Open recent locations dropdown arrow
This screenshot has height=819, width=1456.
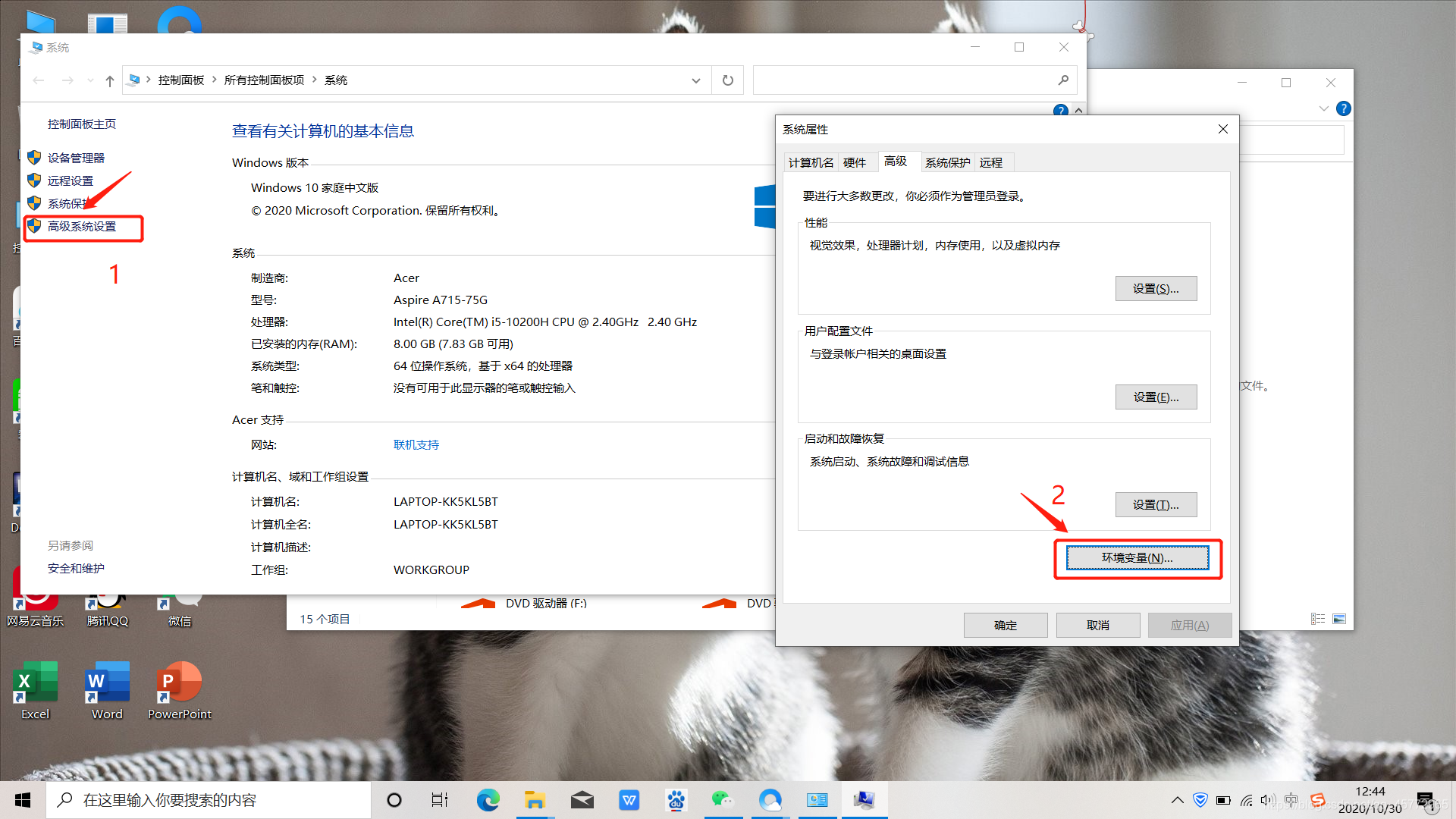(90, 80)
